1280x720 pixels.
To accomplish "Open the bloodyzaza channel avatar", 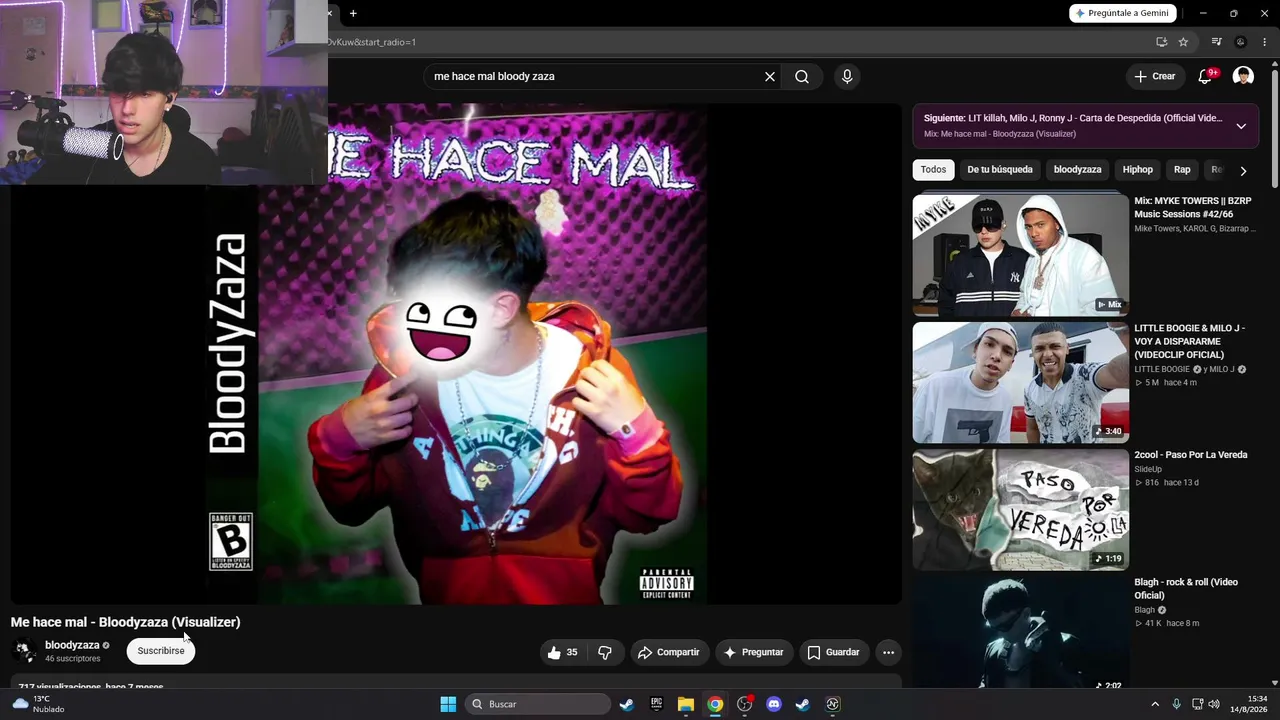I will [x=24, y=651].
